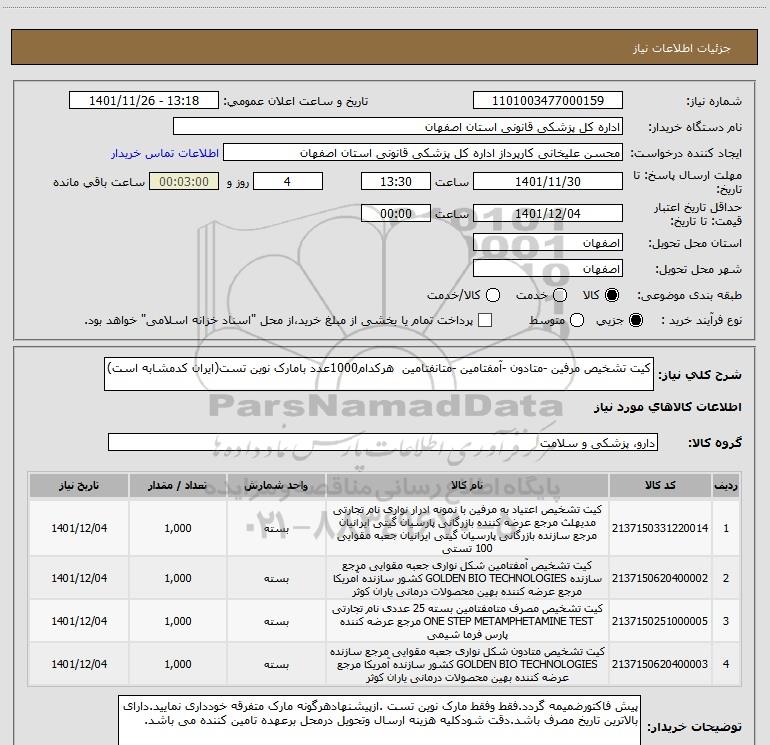
Task: Click the amphetamine test kit item name
Action: pyautogui.click(x=467, y=578)
